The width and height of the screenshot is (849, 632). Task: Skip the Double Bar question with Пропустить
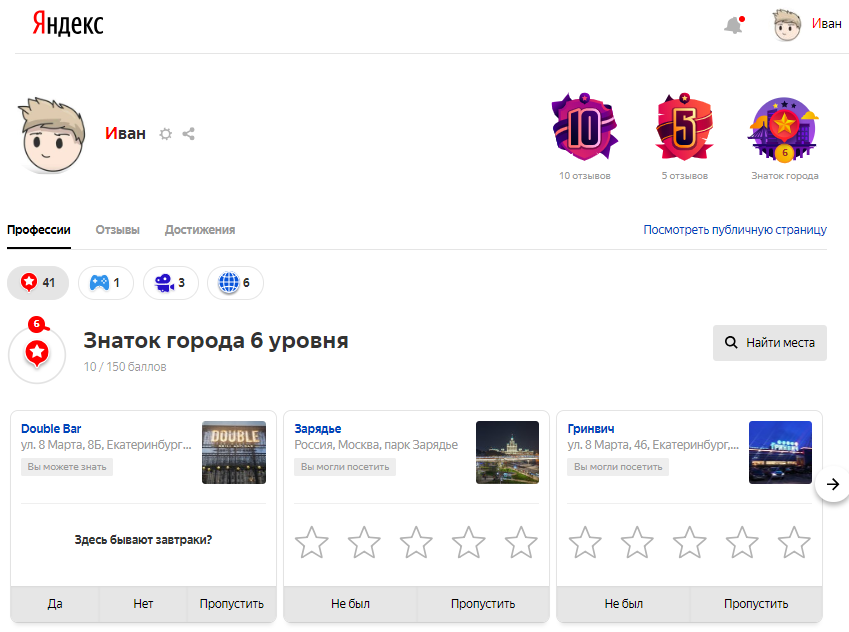(x=232, y=604)
